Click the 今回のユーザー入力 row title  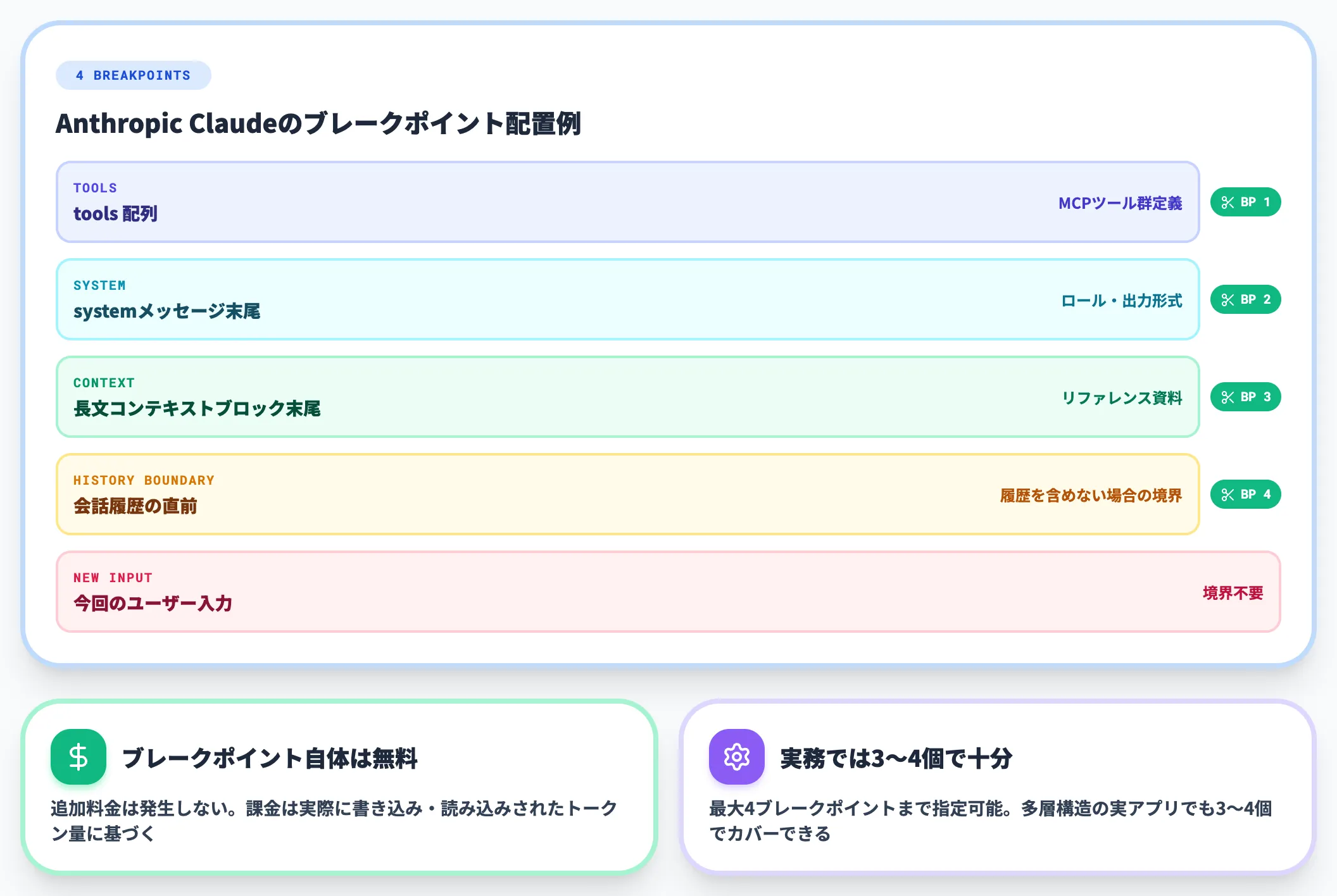tap(153, 604)
